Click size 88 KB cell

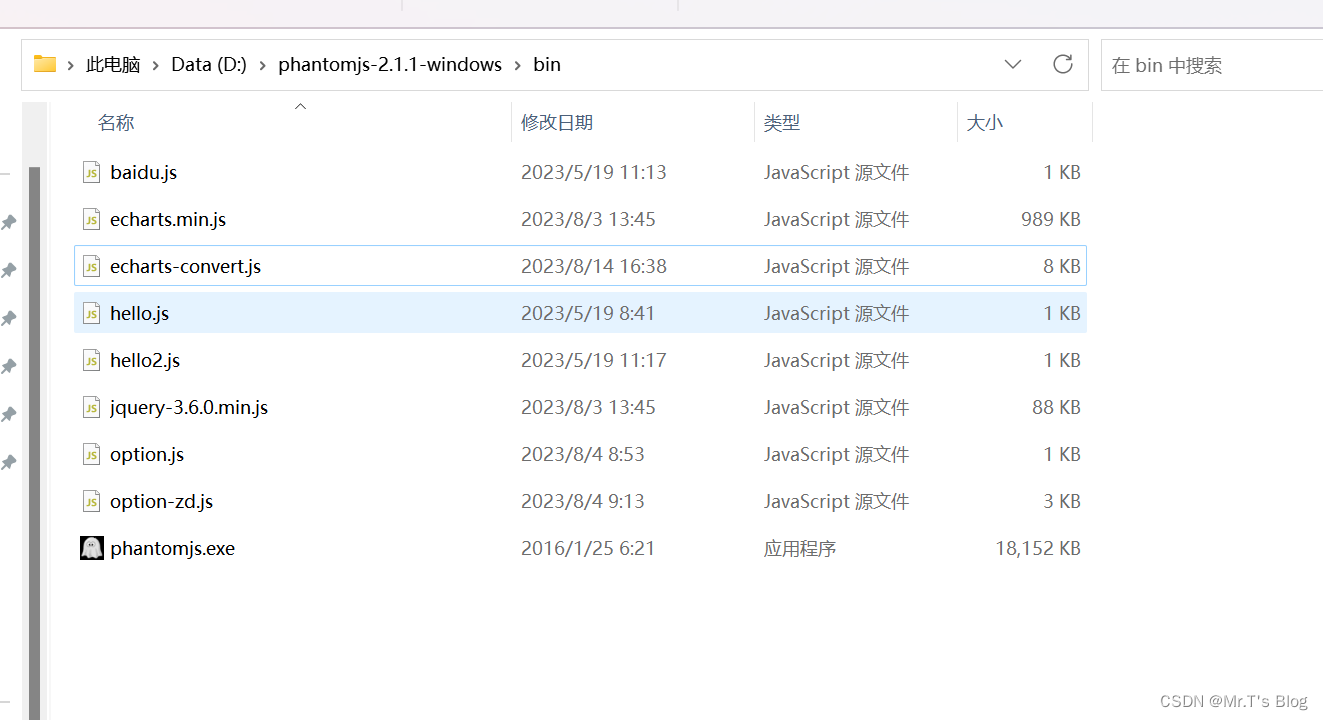(x=1057, y=407)
